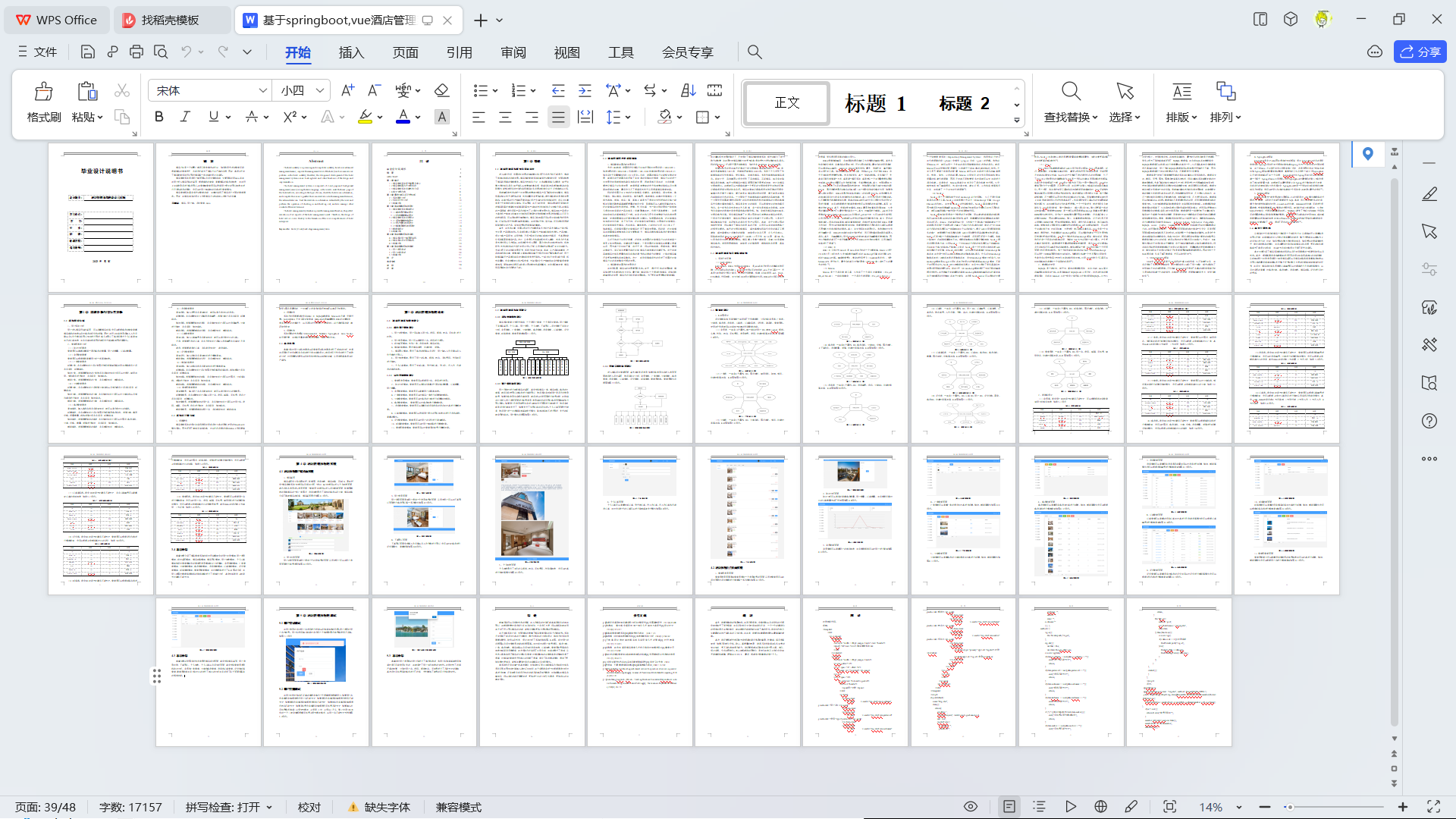Click the increase font size icon
Image resolution: width=1456 pixels, height=819 pixels.
pyautogui.click(x=347, y=90)
